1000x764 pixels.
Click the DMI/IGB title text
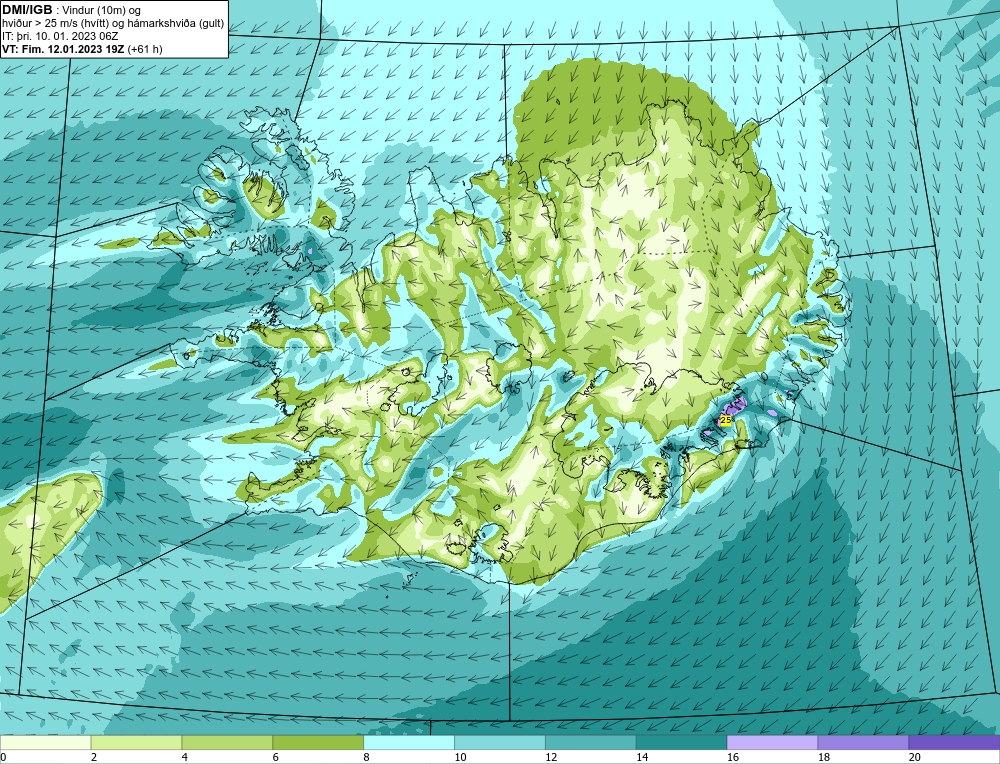tap(27, 10)
